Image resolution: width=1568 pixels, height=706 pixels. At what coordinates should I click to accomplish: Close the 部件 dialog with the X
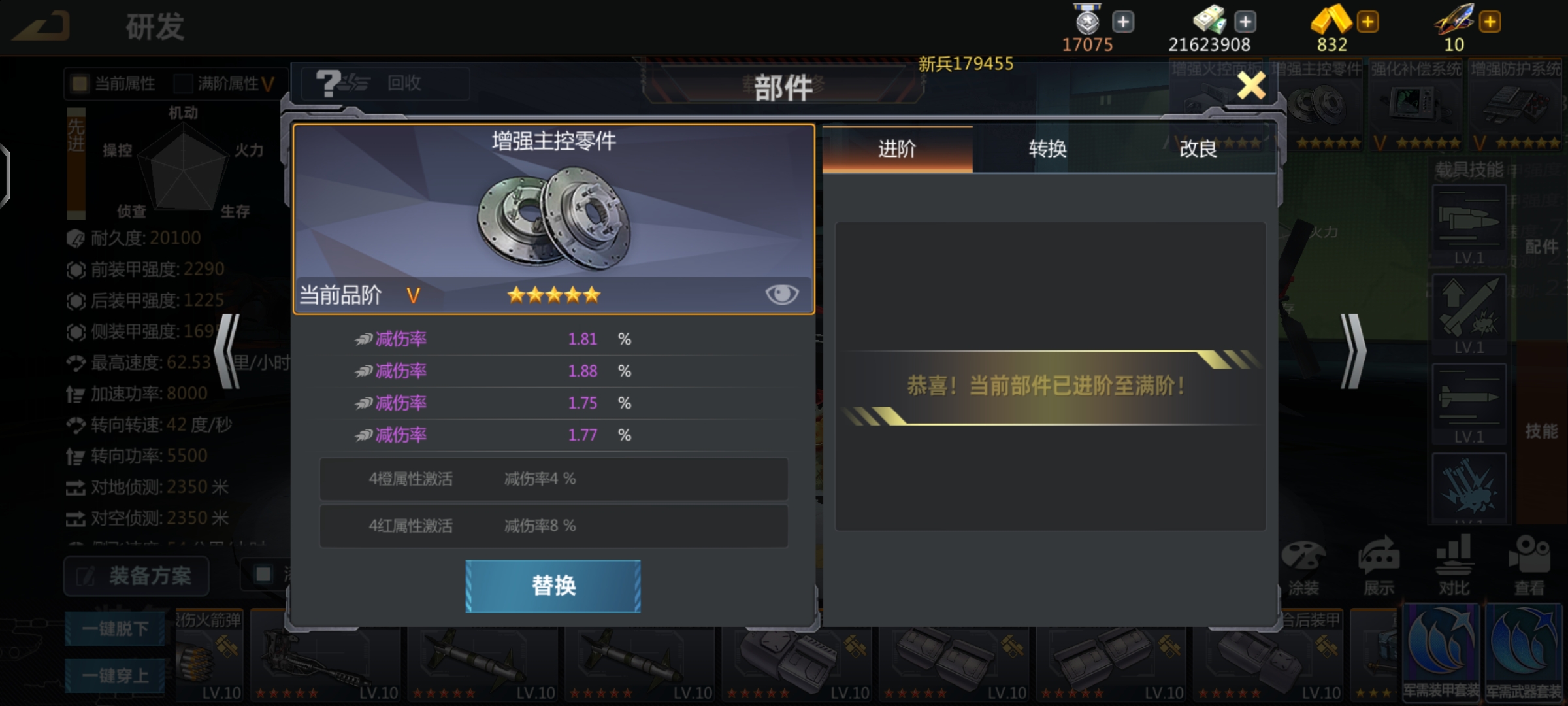point(1251,85)
